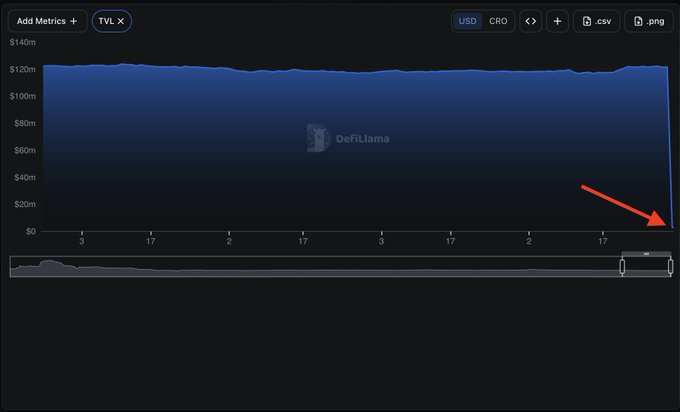Screen dimensions: 680x412
Task: Click the early peak in overview timeline
Action: (49, 263)
